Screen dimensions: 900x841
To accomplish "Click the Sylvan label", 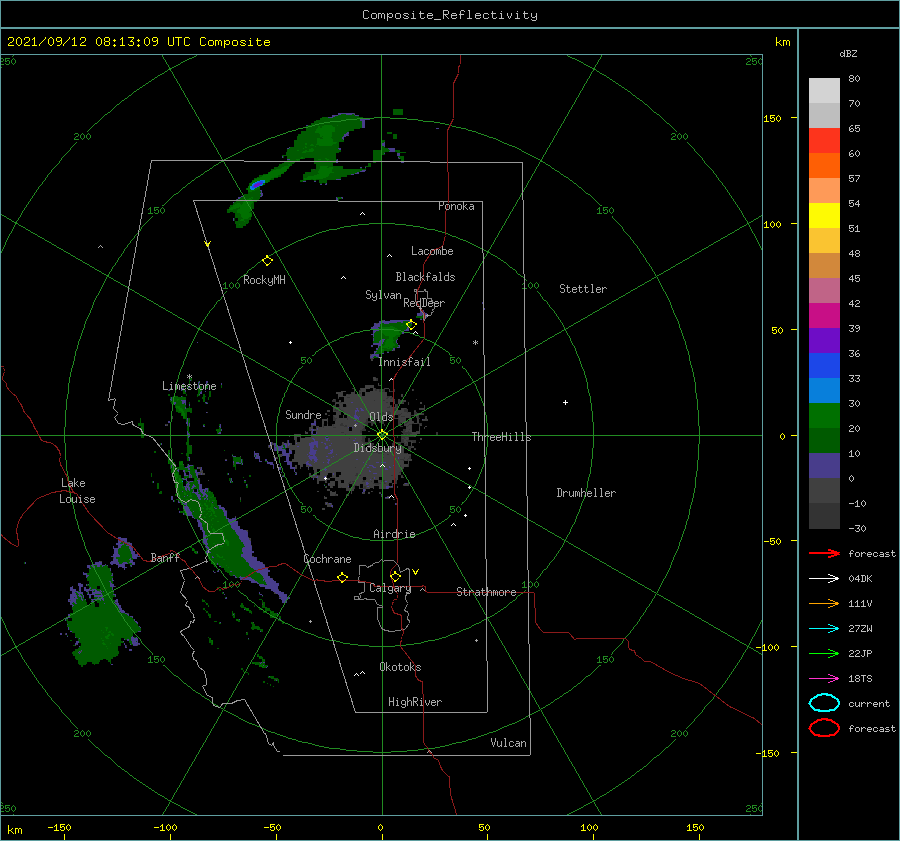I will [x=383, y=295].
